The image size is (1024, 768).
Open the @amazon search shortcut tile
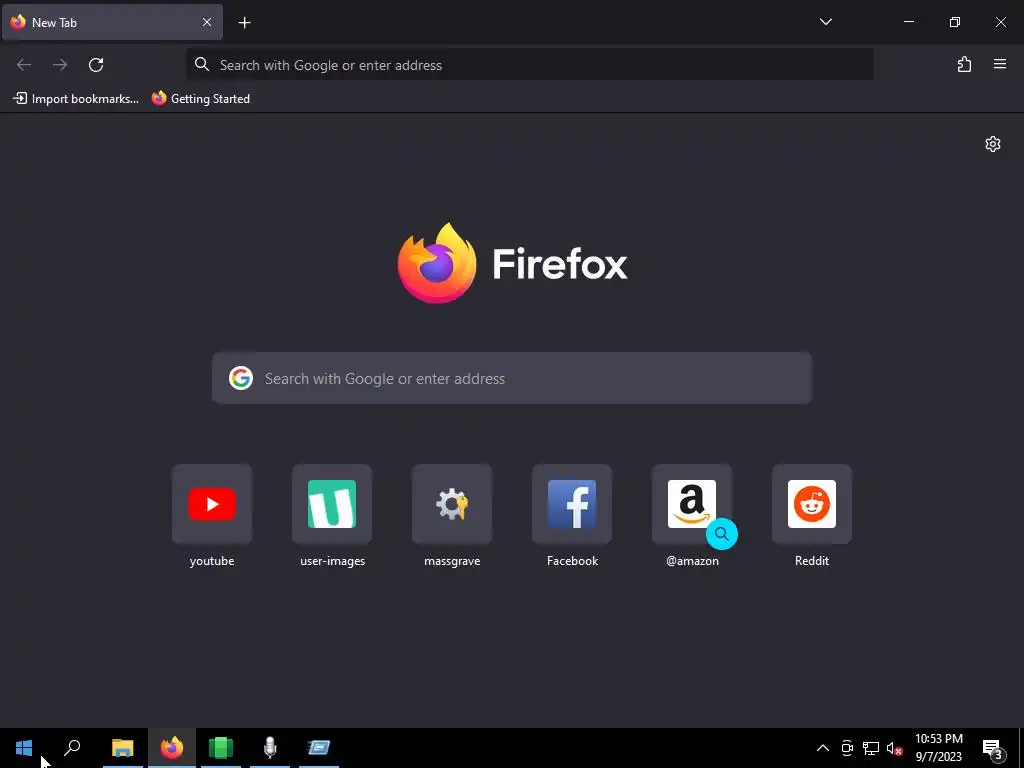click(692, 504)
